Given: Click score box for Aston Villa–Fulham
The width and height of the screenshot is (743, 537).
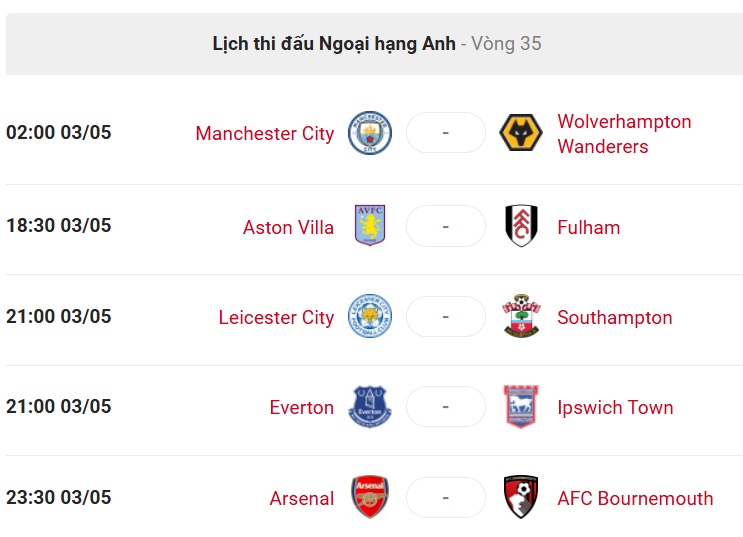Looking at the screenshot, I should coord(446,226).
